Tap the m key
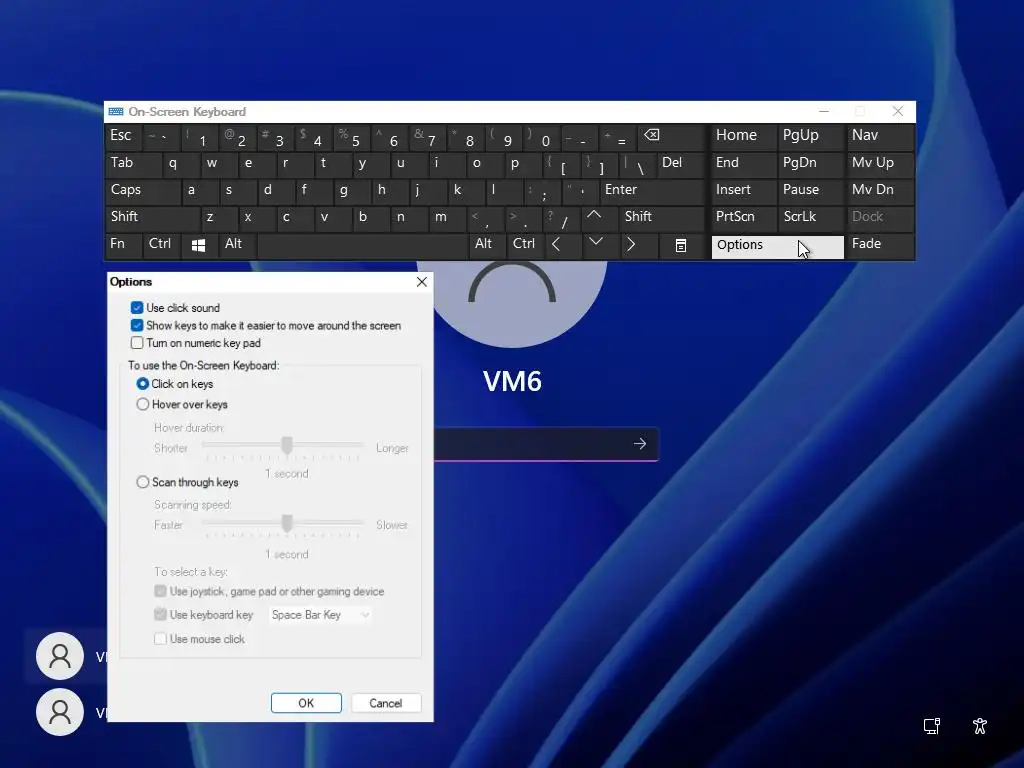The width and height of the screenshot is (1024, 768). click(447, 219)
